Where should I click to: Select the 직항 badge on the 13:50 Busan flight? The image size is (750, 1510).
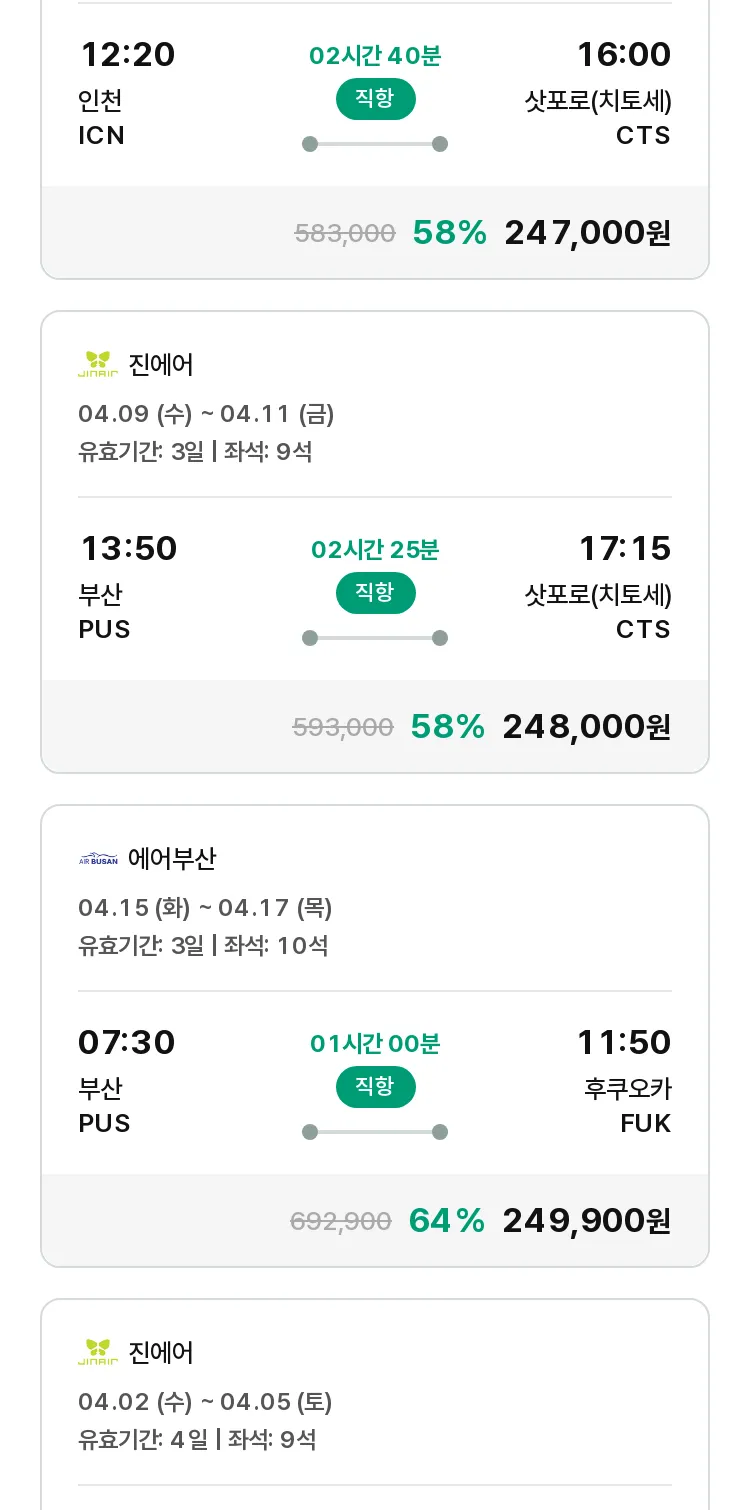click(375, 593)
